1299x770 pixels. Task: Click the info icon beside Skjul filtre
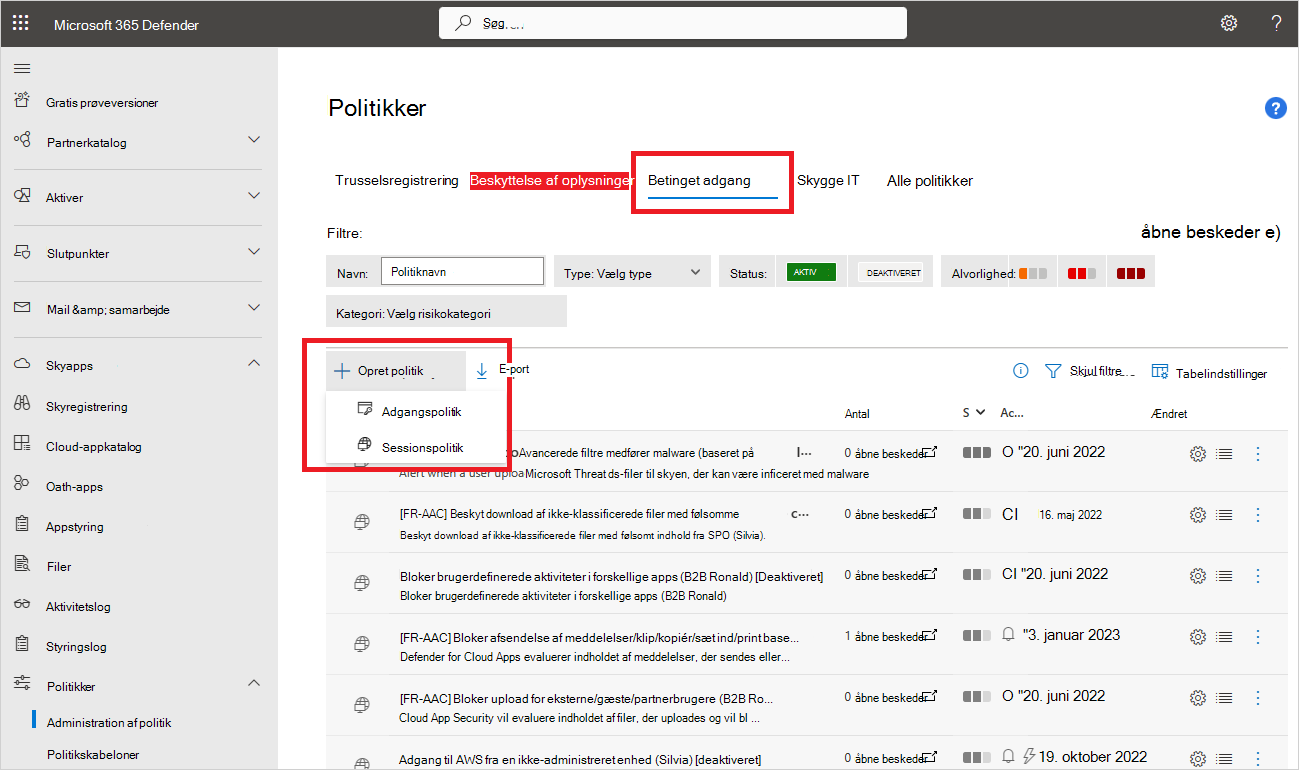pos(1020,371)
